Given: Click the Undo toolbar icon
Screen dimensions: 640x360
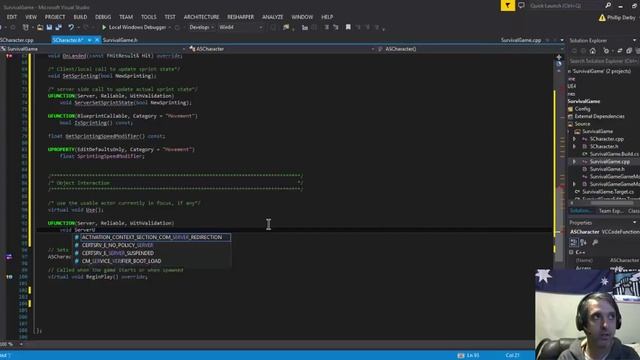Looking at the screenshot, I should pyautogui.click(x=71, y=27).
